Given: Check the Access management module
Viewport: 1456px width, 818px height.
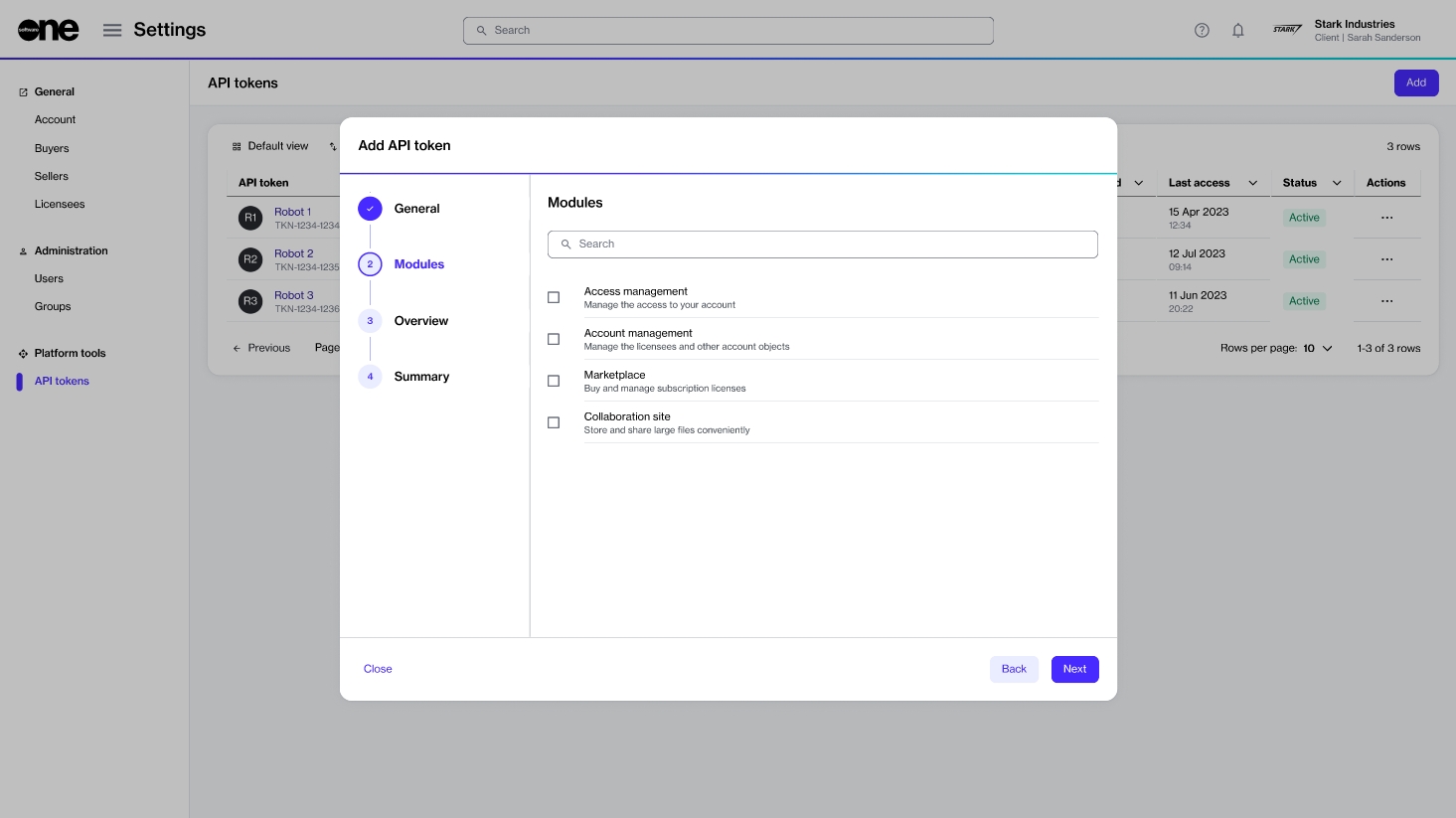Looking at the screenshot, I should (x=554, y=297).
